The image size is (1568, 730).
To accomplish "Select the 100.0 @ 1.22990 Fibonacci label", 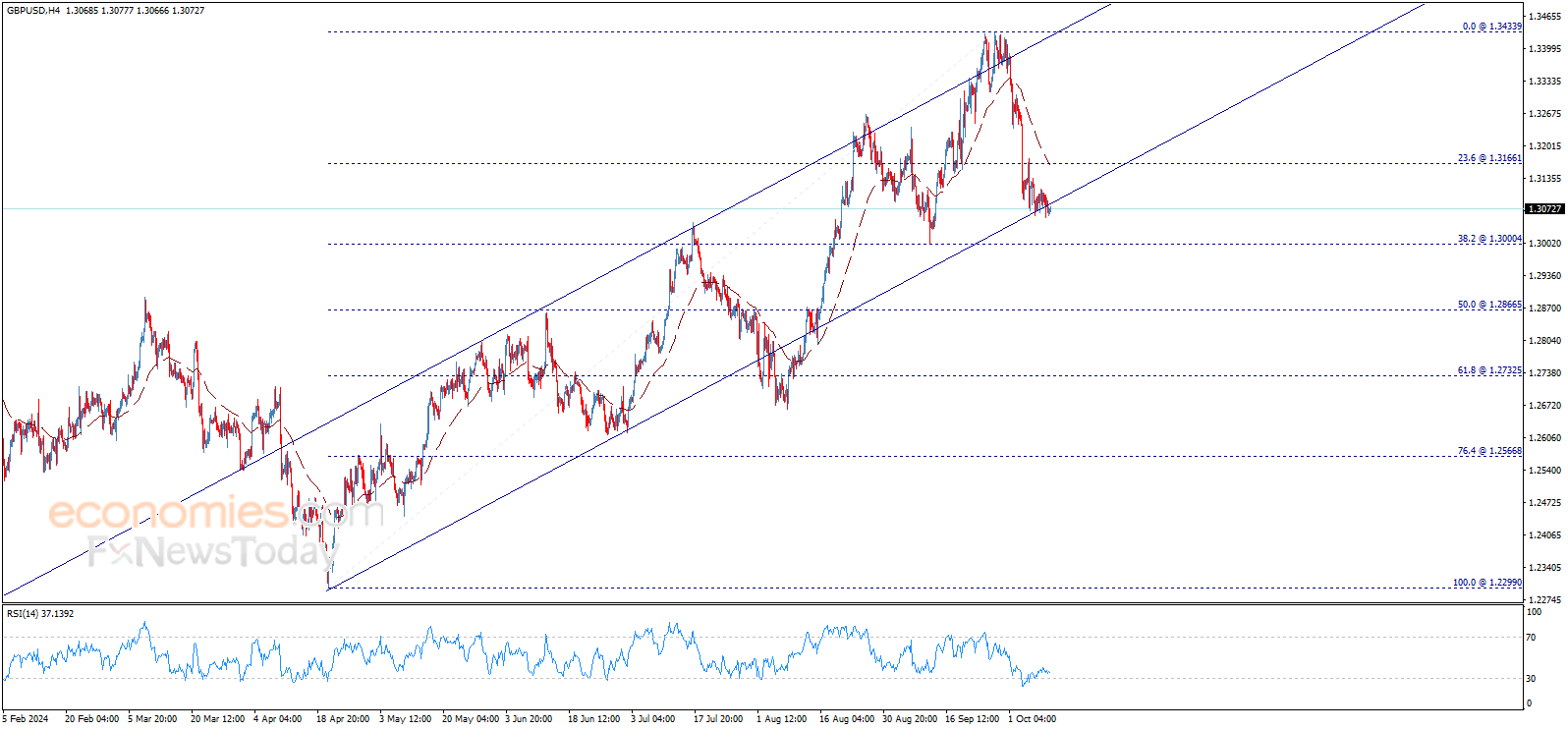I will [1487, 583].
